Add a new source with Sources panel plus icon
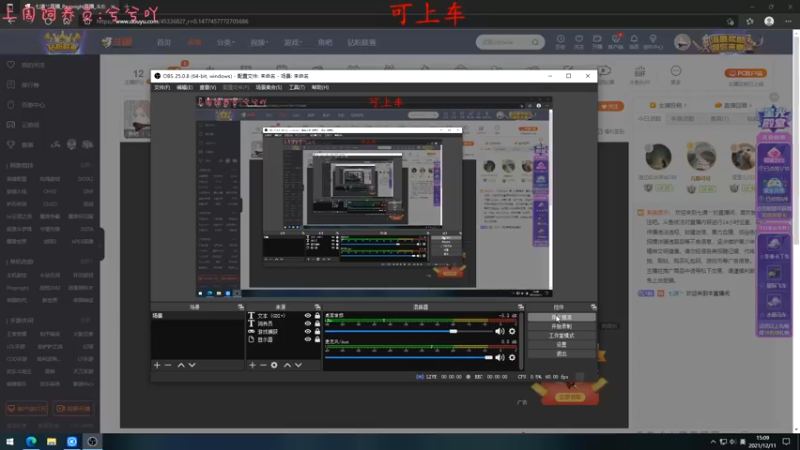800x450 pixels. click(252, 365)
